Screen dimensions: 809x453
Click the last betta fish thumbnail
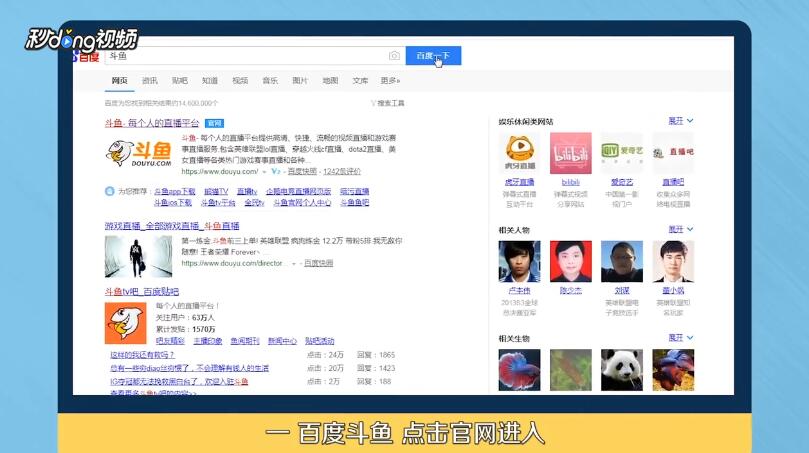pyautogui.click(x=673, y=370)
